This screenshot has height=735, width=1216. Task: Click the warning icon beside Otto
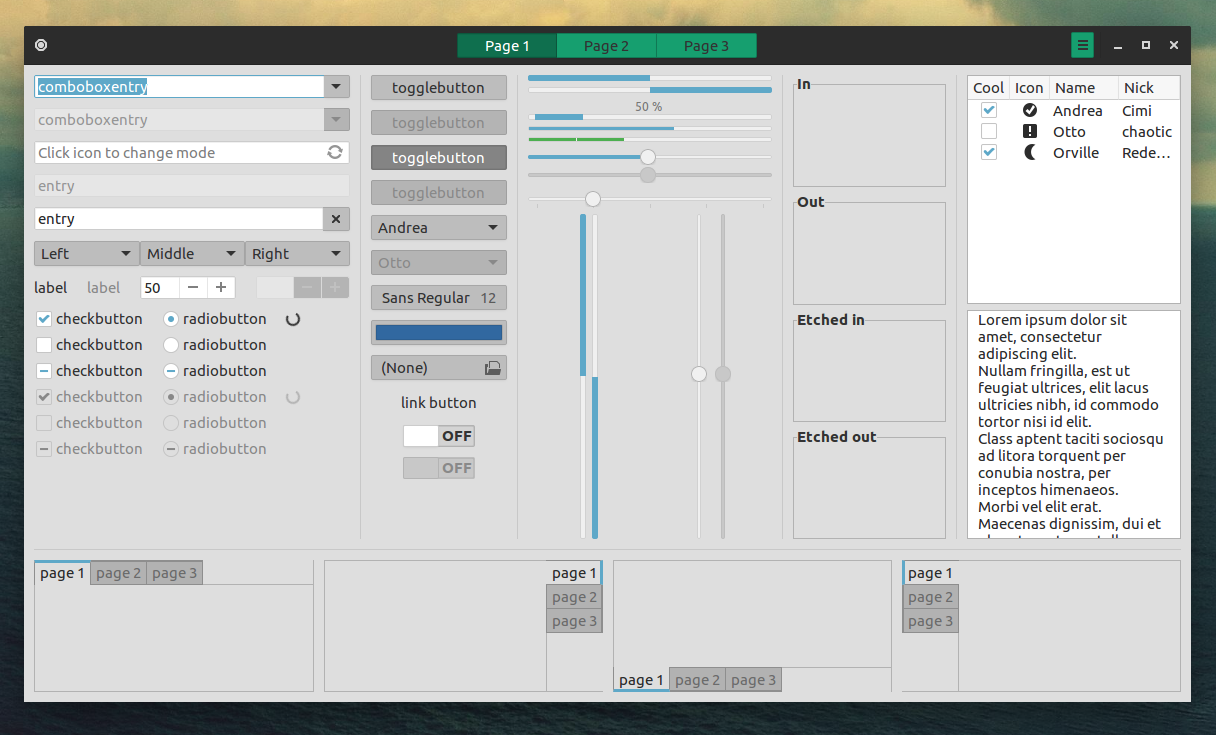[x=1029, y=131]
